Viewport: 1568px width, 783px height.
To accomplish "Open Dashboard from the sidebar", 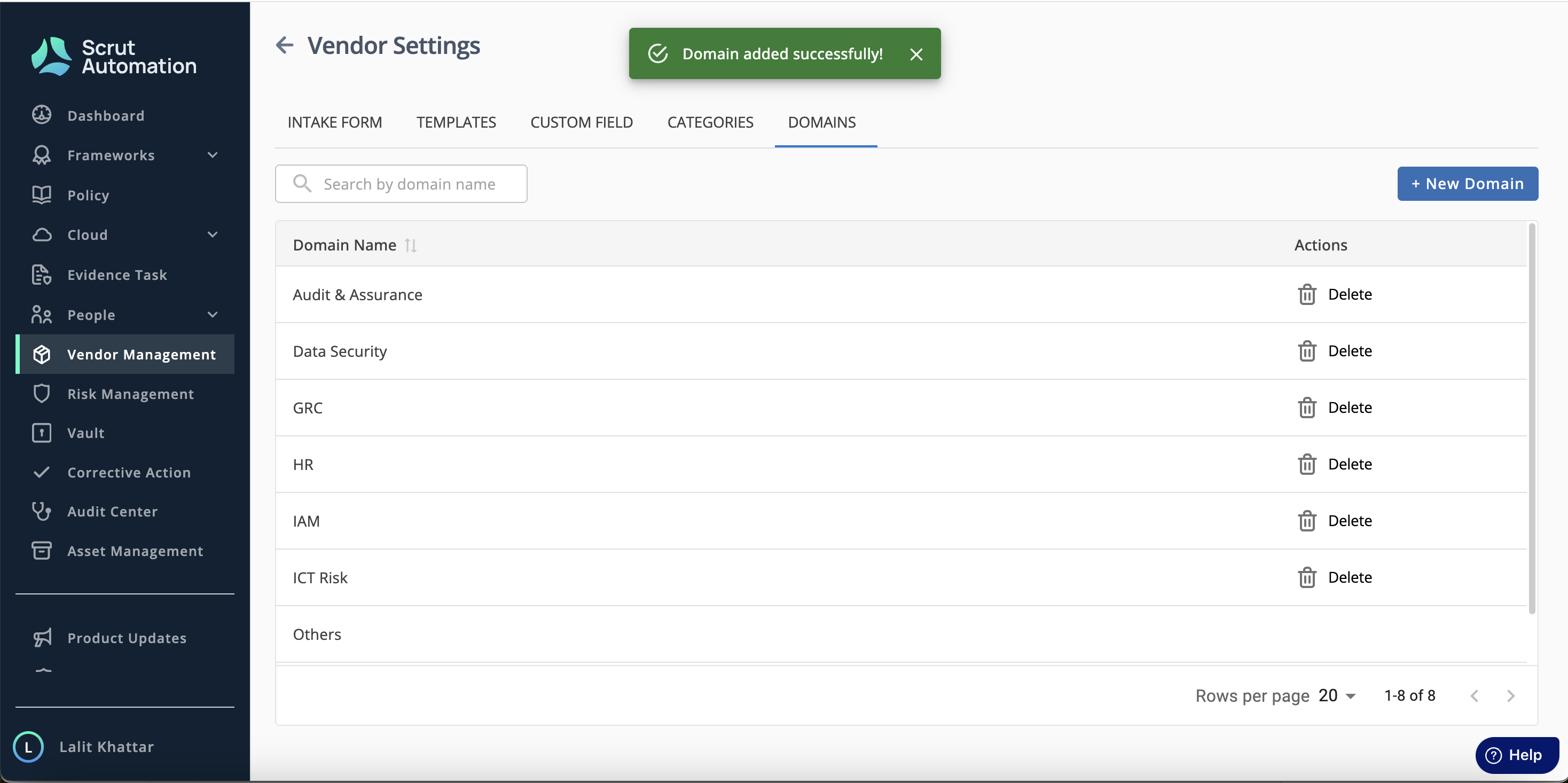I will tap(105, 115).
